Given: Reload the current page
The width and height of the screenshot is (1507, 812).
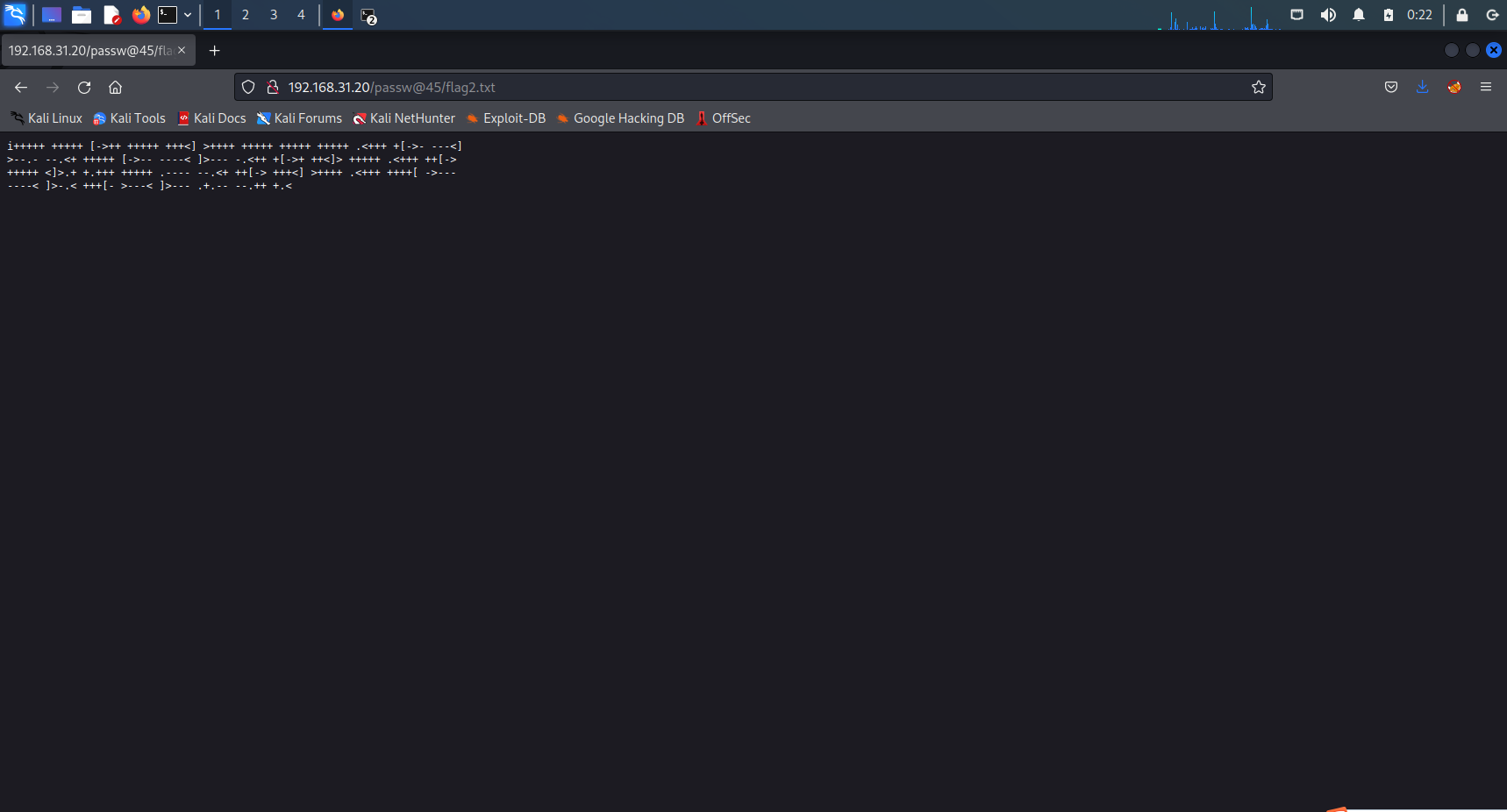Looking at the screenshot, I should [x=84, y=87].
